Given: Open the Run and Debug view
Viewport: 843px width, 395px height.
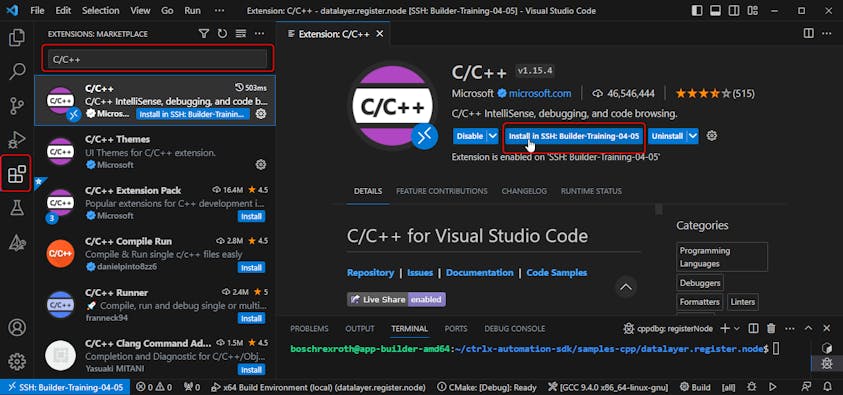Looking at the screenshot, I should [17, 140].
